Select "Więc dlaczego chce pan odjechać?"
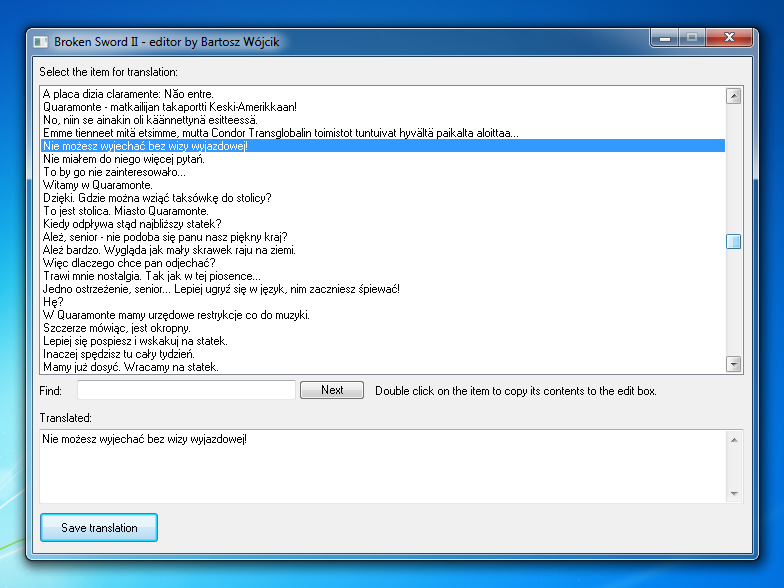The image size is (784, 588). point(382,263)
